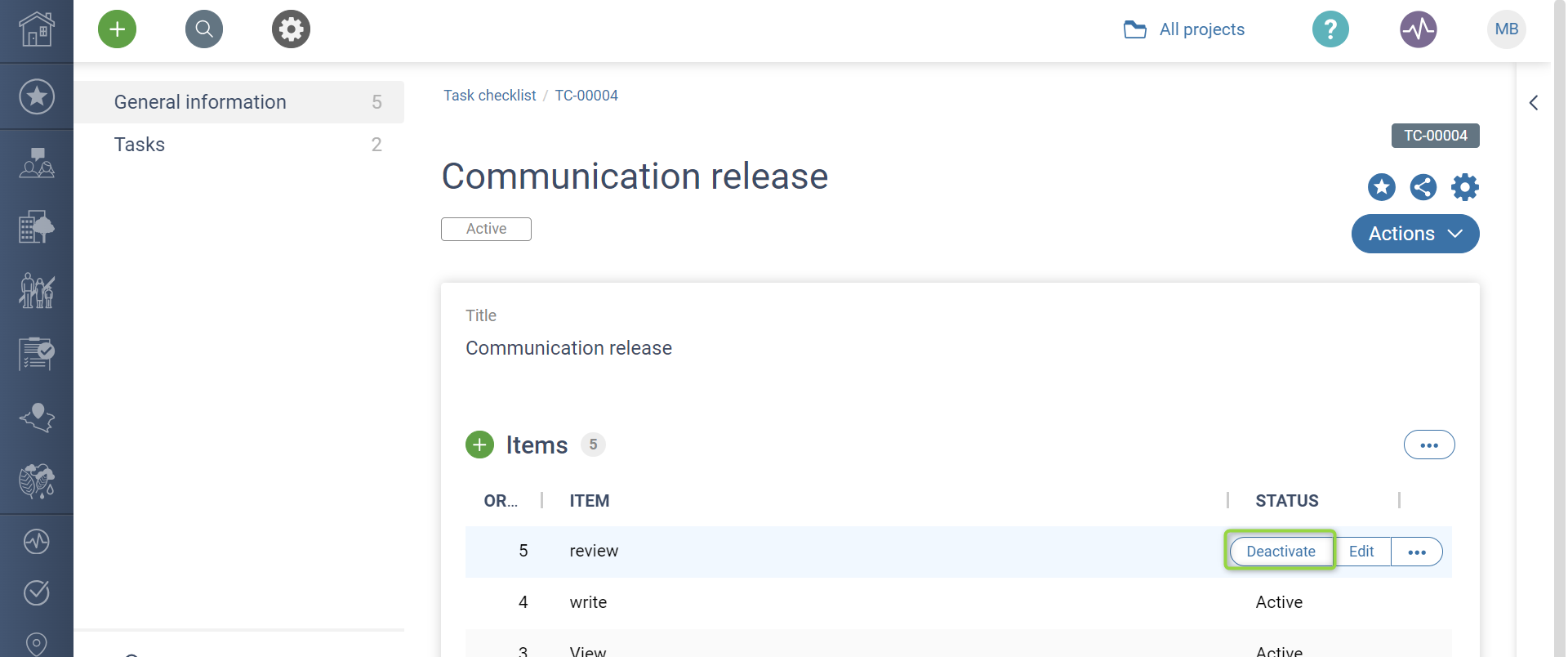Open the purple activity pulse icon
This screenshot has height=657, width=1568.
pos(1418,29)
